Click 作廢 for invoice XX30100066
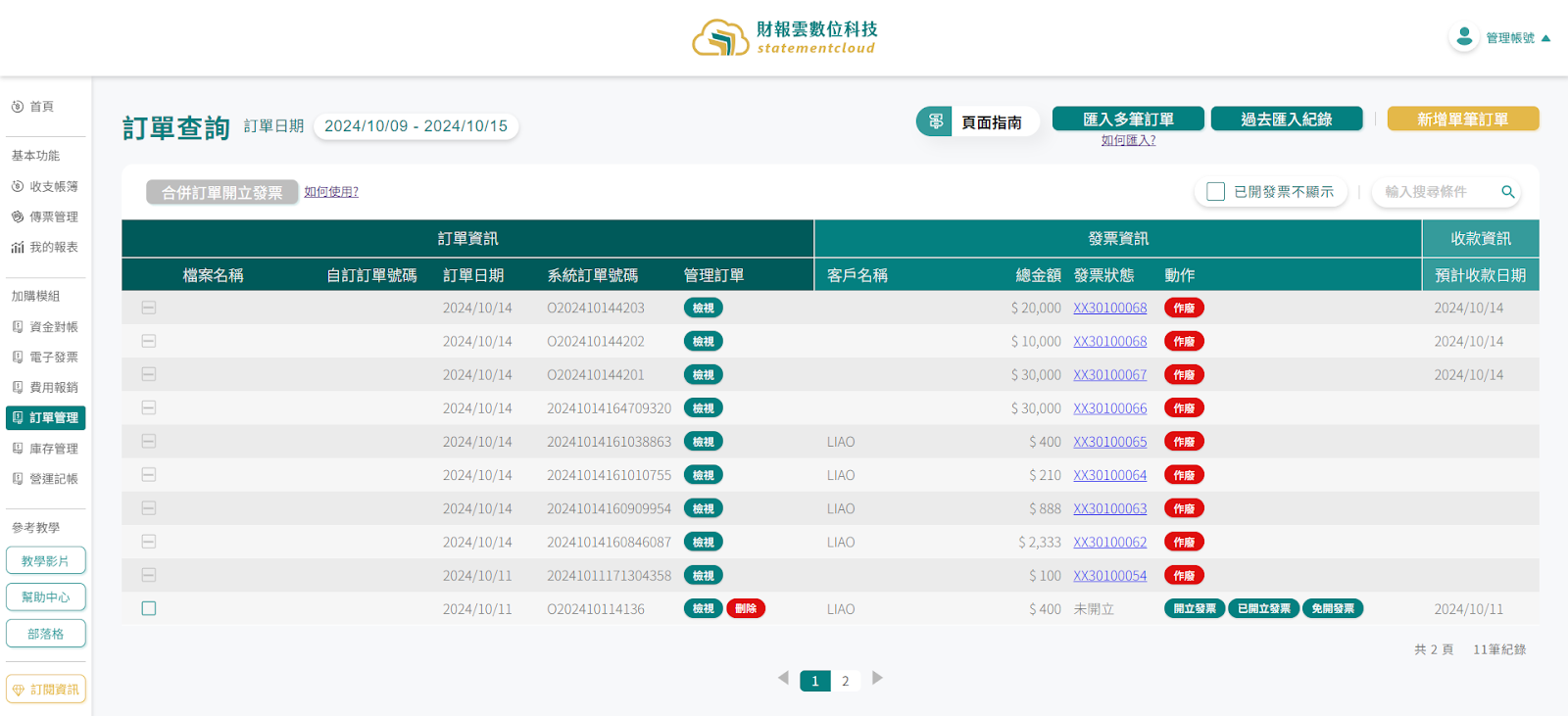This screenshot has height=716, width=1568. pyautogui.click(x=1184, y=408)
